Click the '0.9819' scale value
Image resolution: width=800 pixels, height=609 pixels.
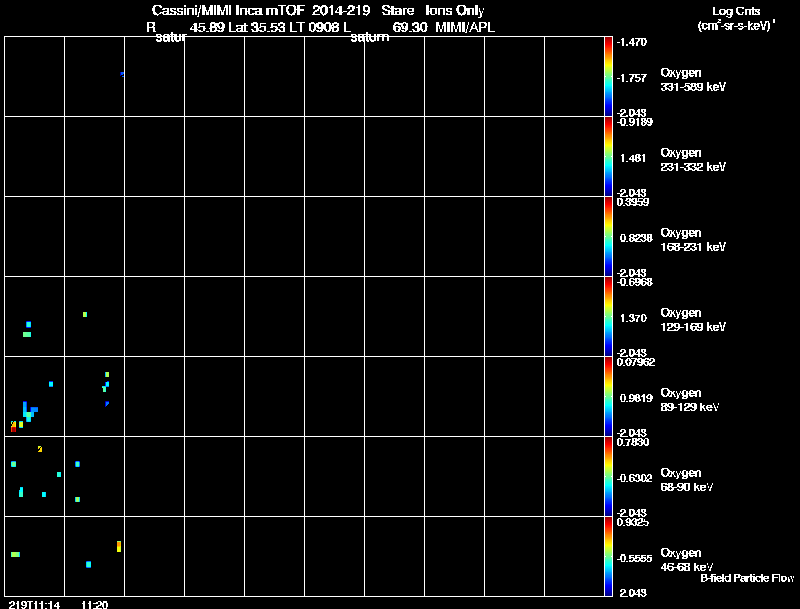coord(636,398)
